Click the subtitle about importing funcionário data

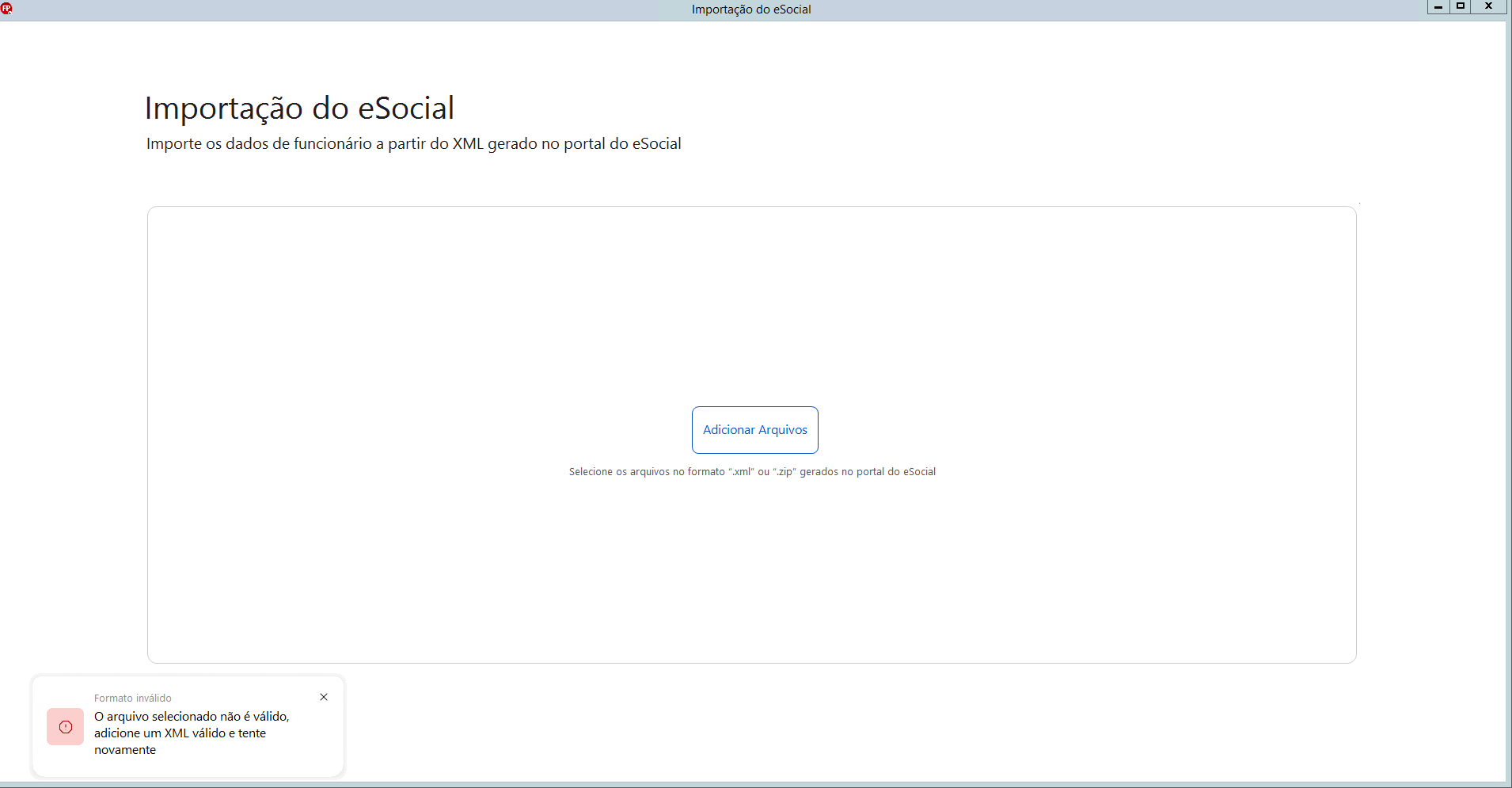[x=414, y=143]
